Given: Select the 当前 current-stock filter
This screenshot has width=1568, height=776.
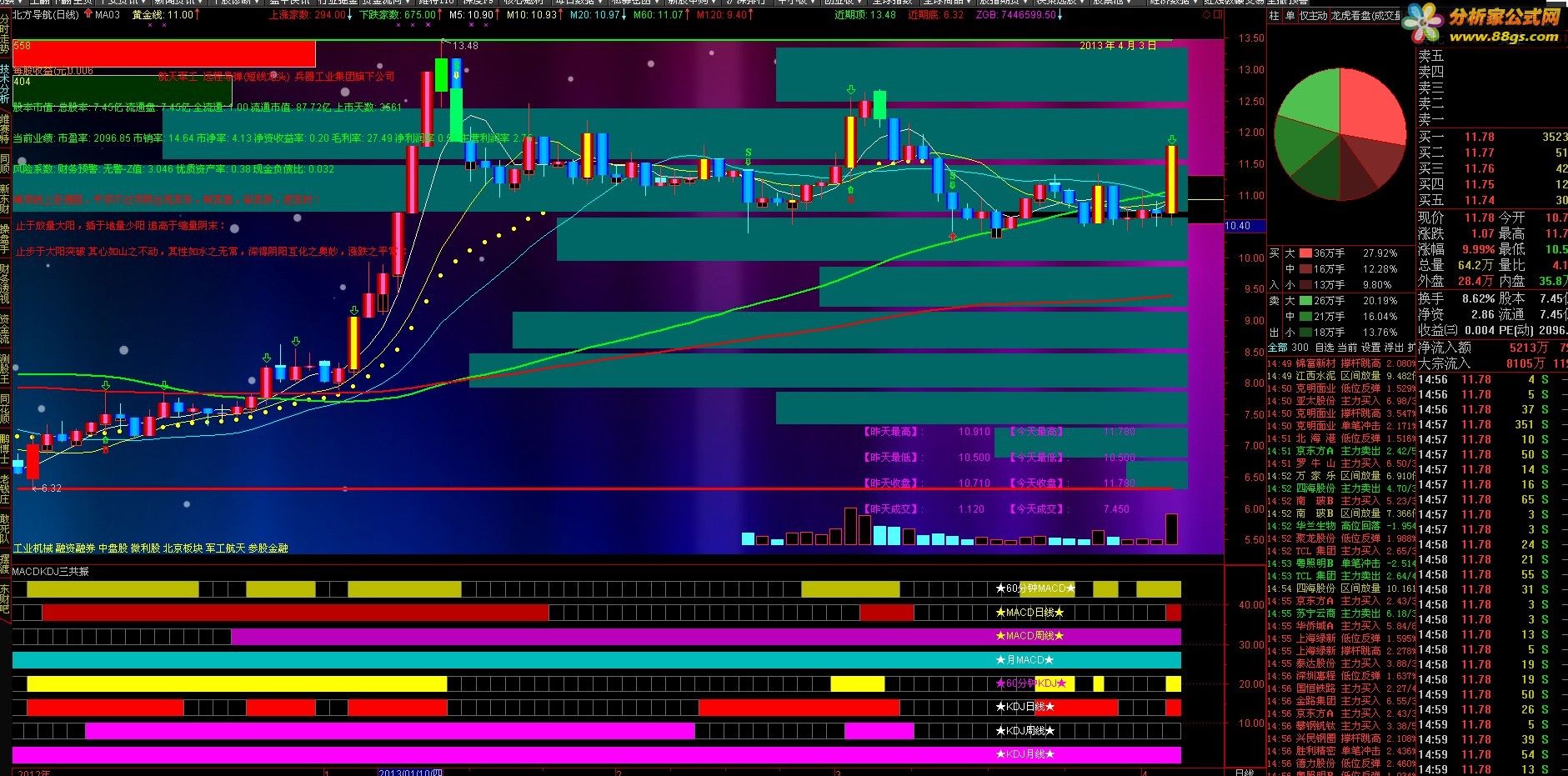Looking at the screenshot, I should [x=1347, y=348].
